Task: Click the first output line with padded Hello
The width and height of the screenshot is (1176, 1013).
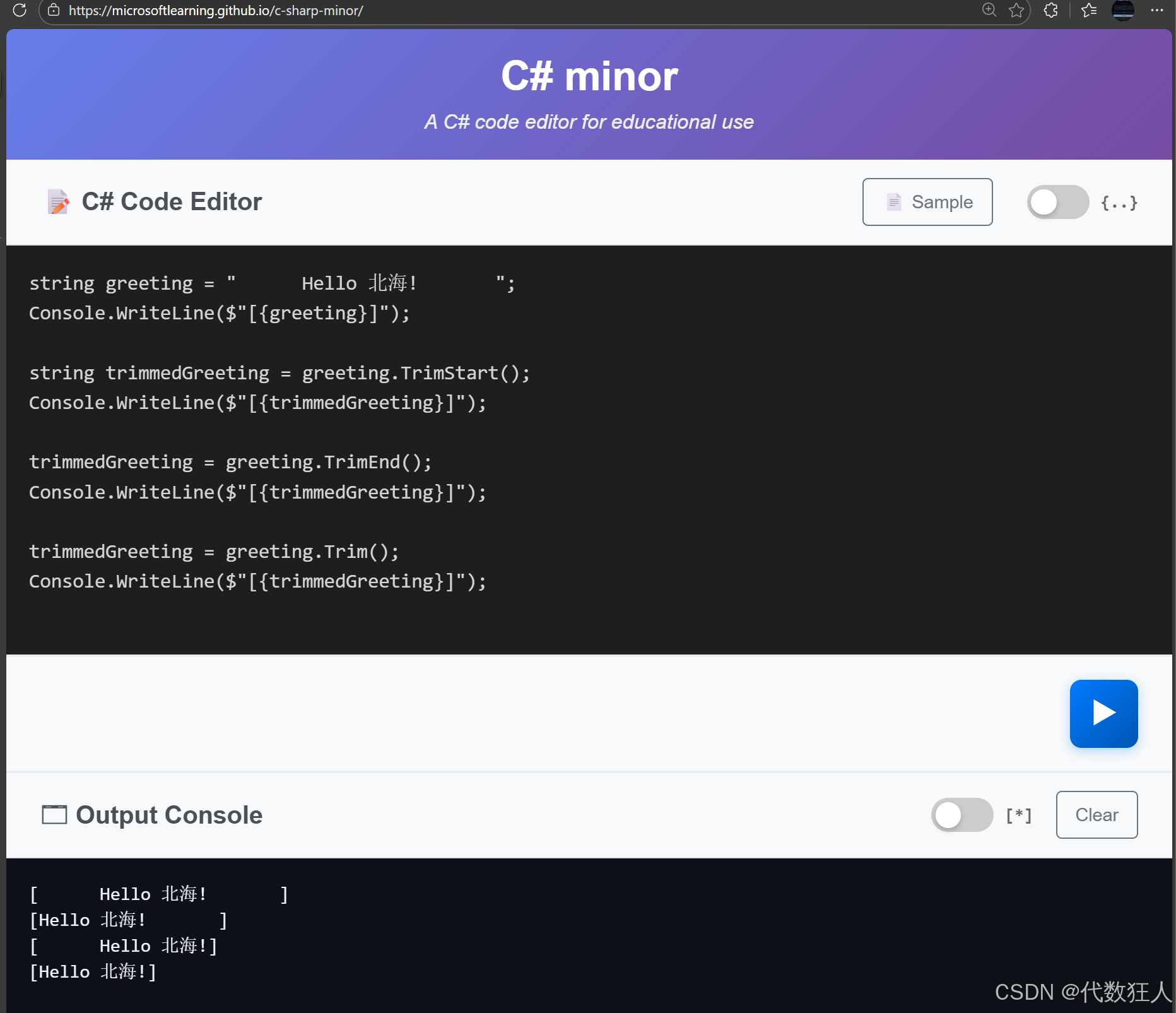Action: coord(160,894)
